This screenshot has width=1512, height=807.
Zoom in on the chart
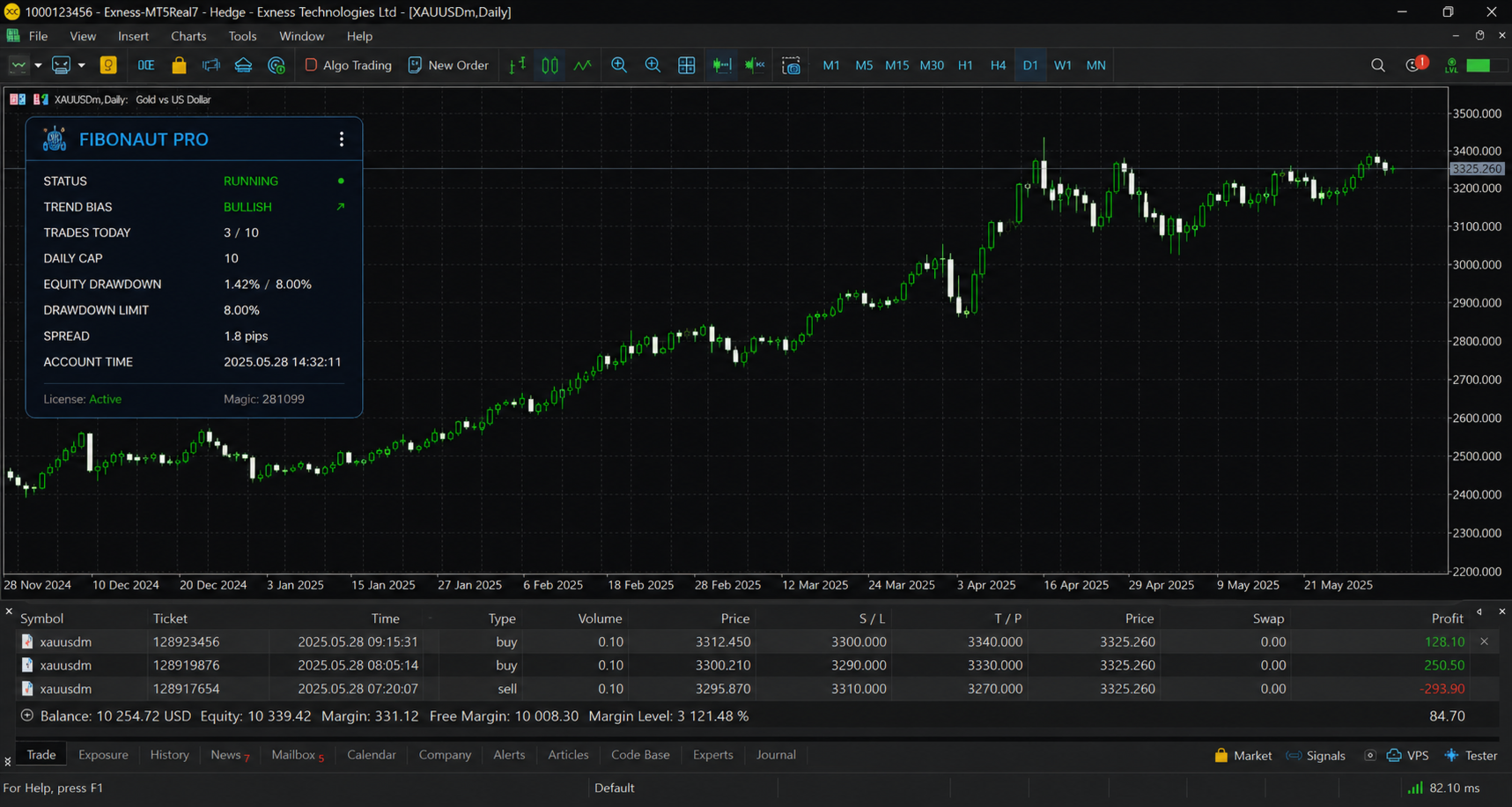[619, 65]
